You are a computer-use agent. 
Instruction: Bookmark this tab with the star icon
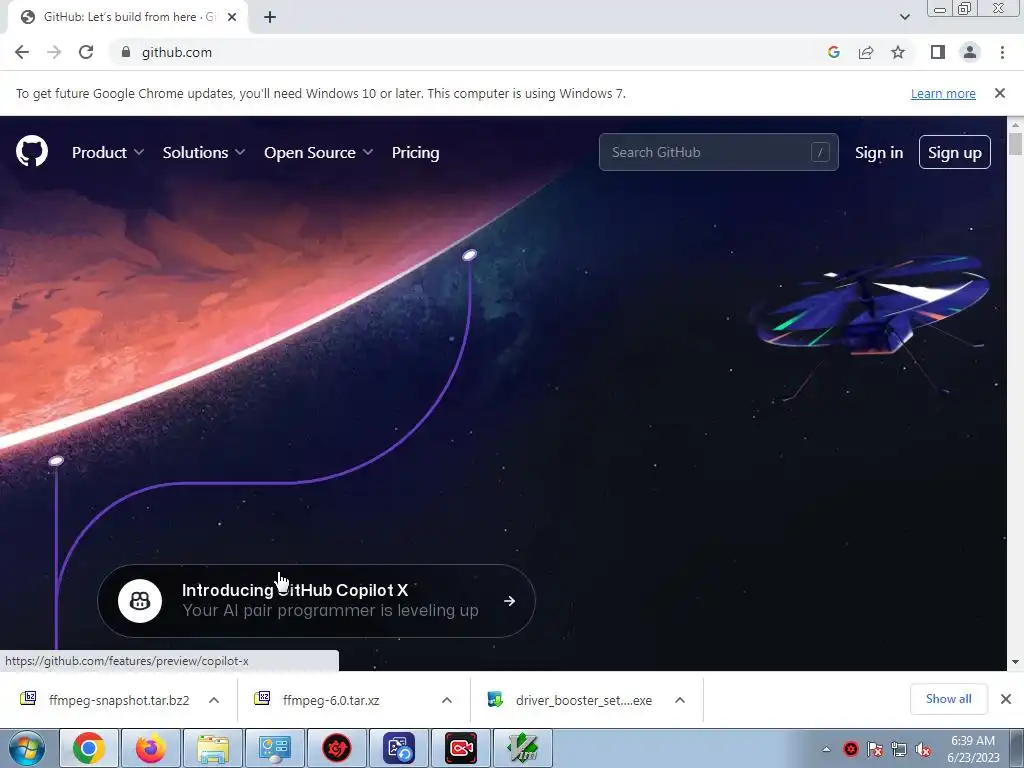pyautogui.click(x=898, y=52)
